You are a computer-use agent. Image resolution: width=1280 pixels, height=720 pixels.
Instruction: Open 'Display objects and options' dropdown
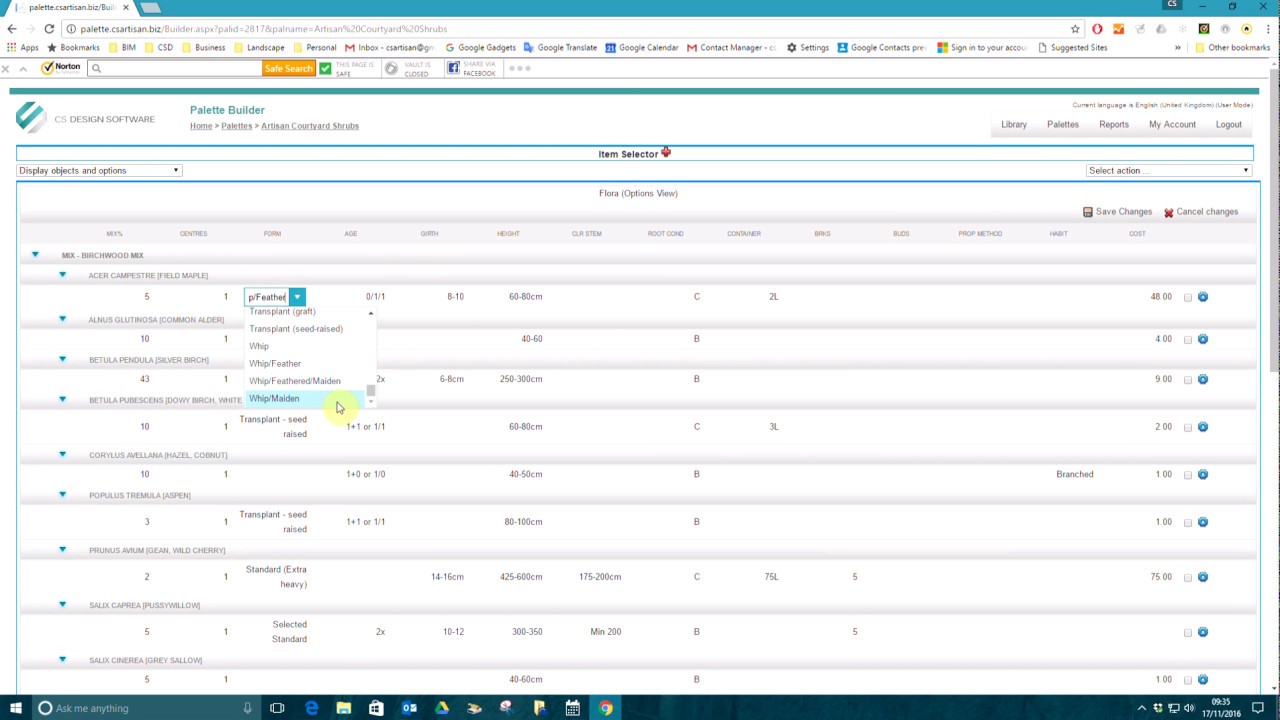[99, 171]
